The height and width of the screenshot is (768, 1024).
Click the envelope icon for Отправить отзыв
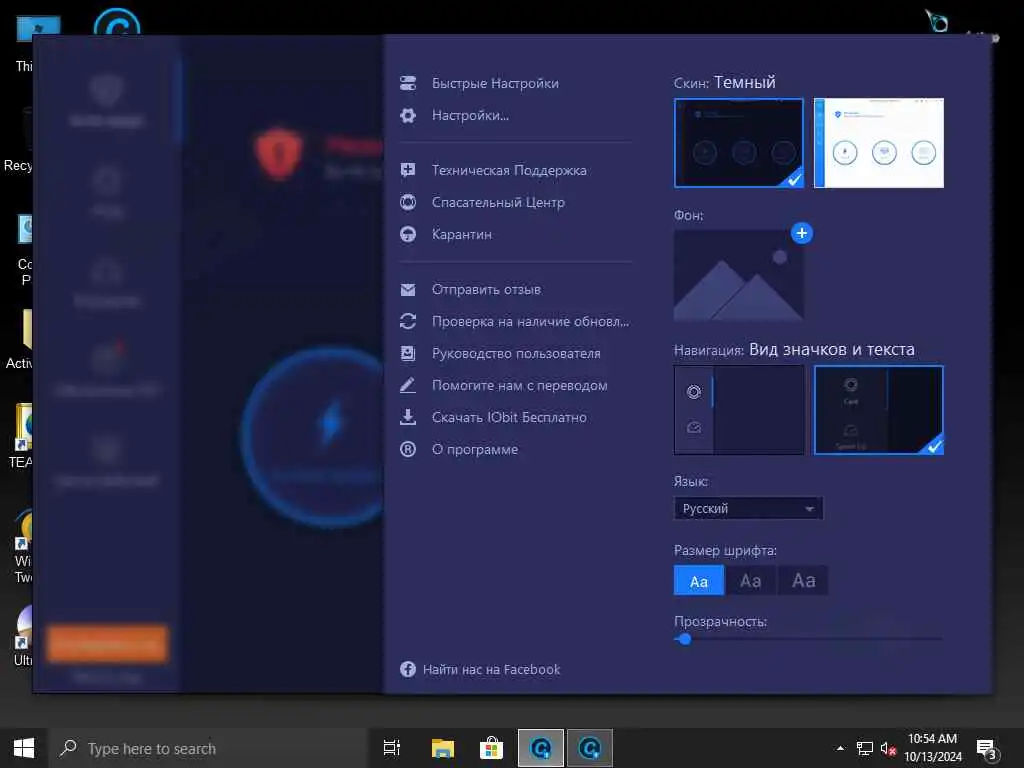click(408, 289)
